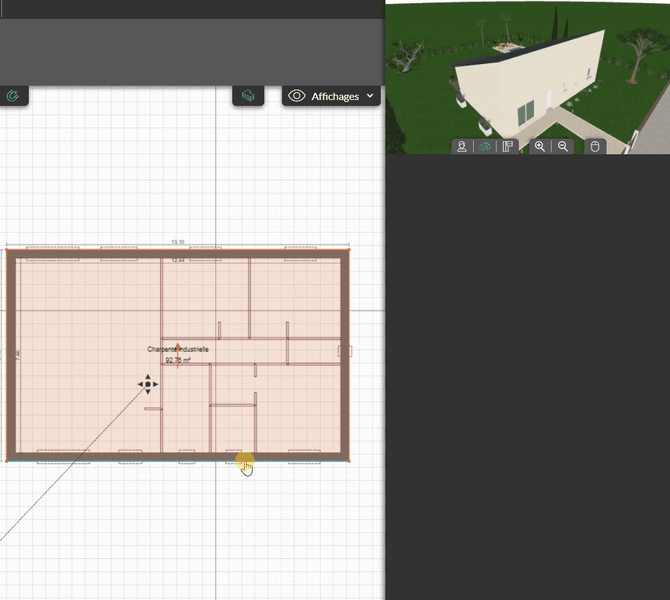Expand the Affichages chevron arrow
Viewport: 670px width, 600px height.
pos(371,96)
